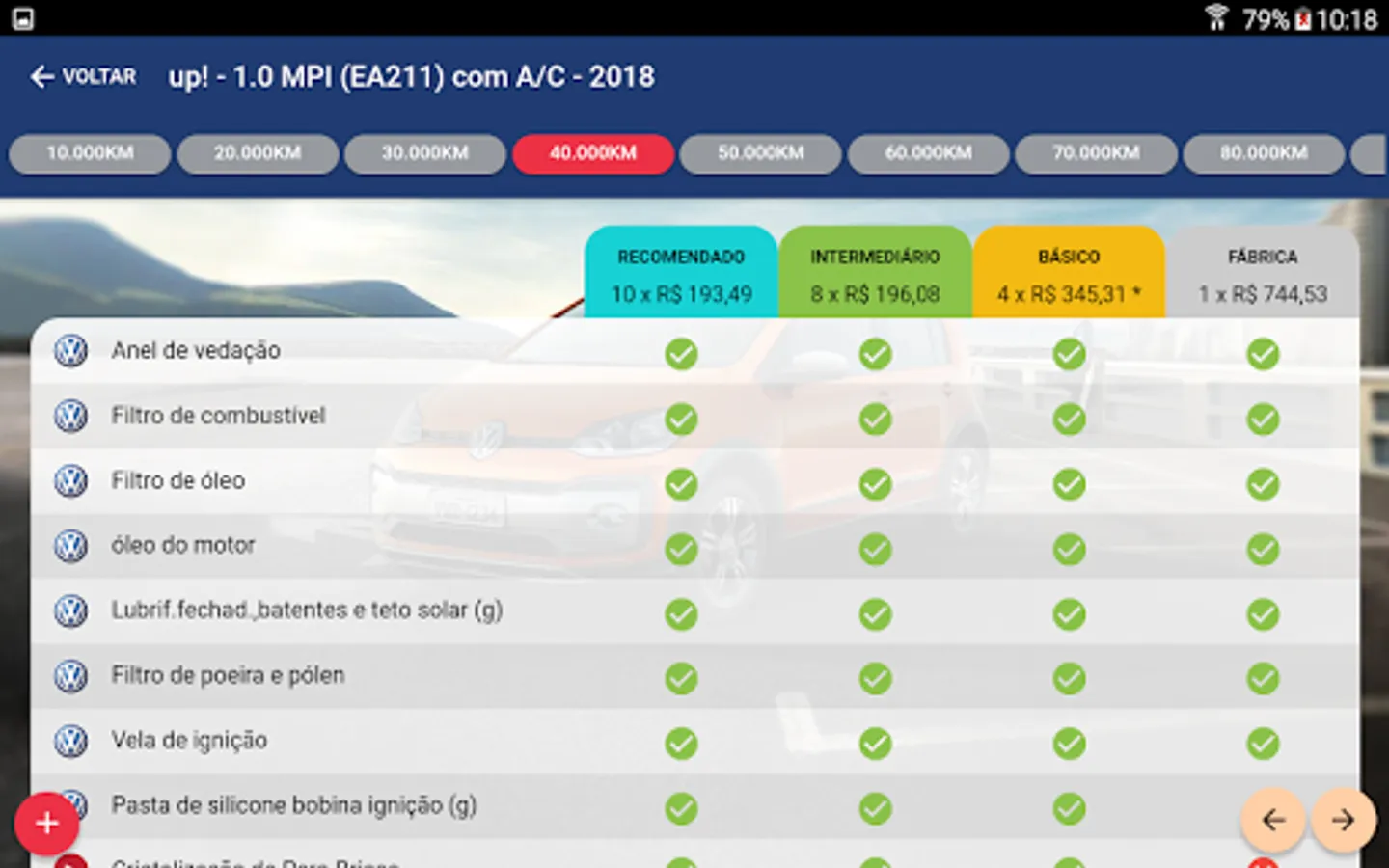This screenshot has width=1389, height=868.
Task: Click Recomendado checkmark for óleo do motor
Action: coord(681,549)
